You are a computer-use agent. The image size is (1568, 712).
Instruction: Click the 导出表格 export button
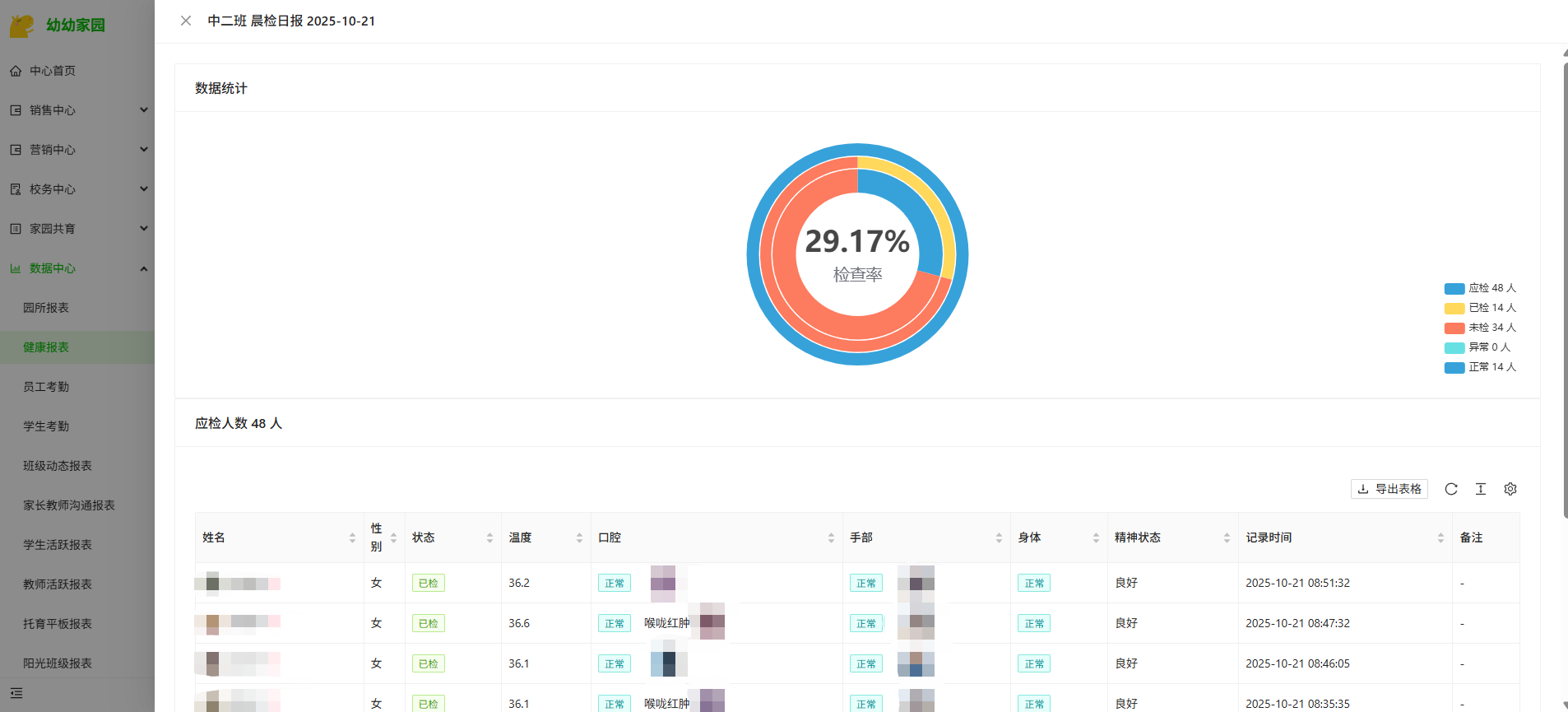pyautogui.click(x=1389, y=489)
